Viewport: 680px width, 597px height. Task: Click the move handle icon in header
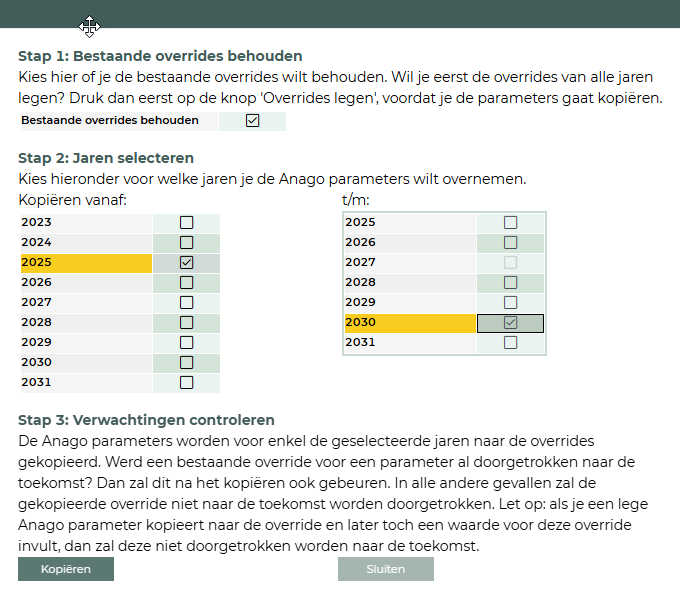click(89, 25)
